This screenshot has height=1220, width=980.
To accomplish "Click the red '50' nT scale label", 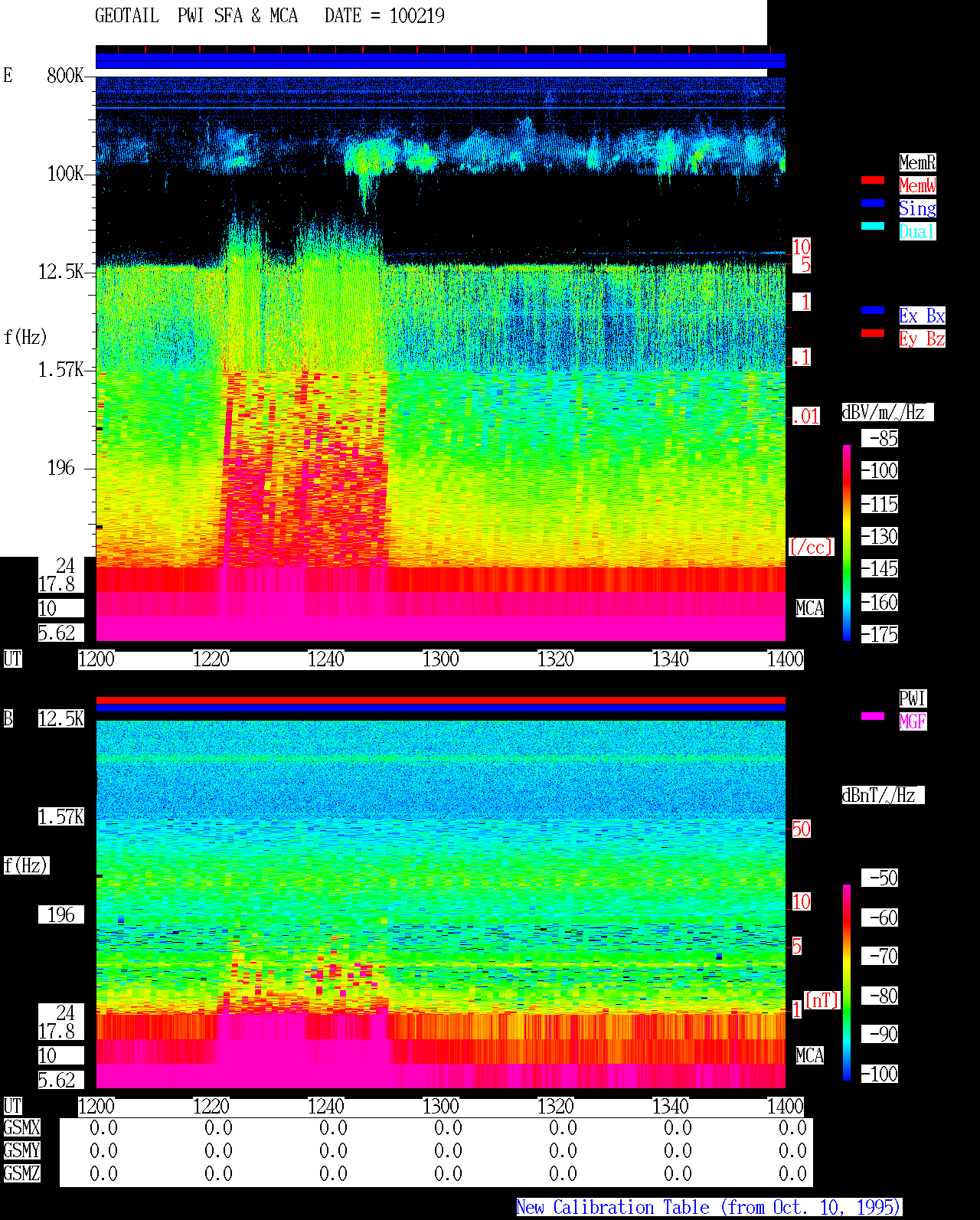I will click(x=801, y=829).
